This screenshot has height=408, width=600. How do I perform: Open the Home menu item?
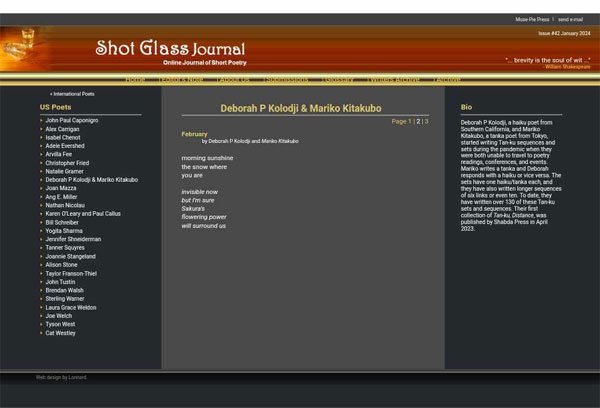point(135,80)
